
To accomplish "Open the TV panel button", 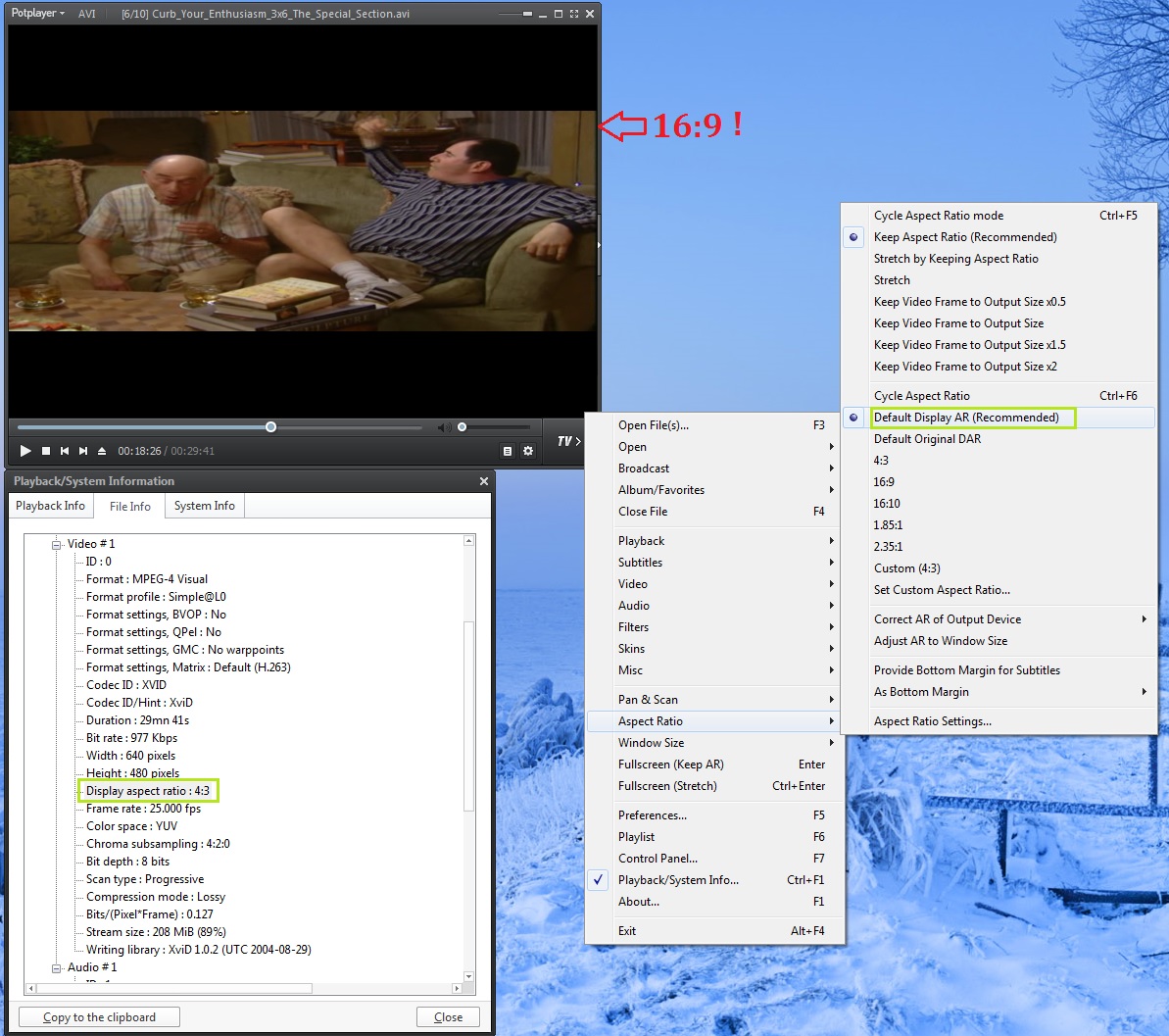I will pos(569,441).
